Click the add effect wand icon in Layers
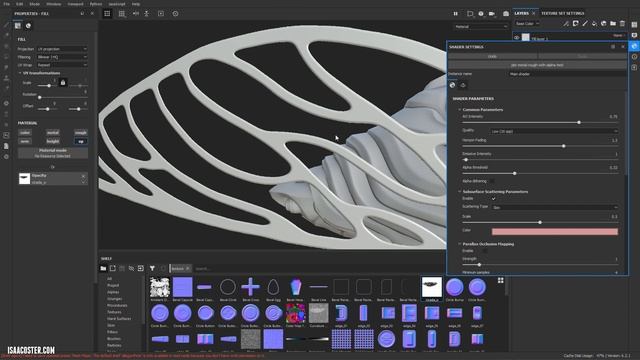Viewport: 640px width, 360px height. [x=566, y=24]
